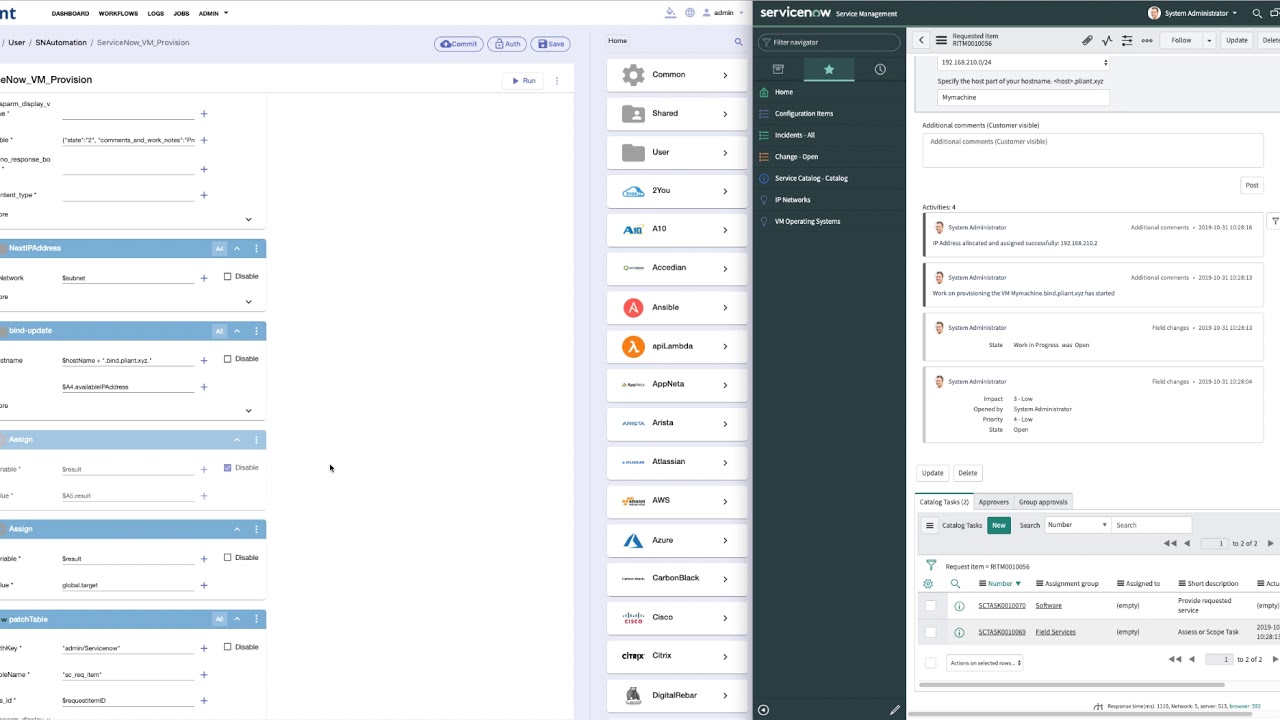The height and width of the screenshot is (720, 1280).
Task: Toggle Disable checkbox on NextIPAddress block
Action: click(x=228, y=277)
